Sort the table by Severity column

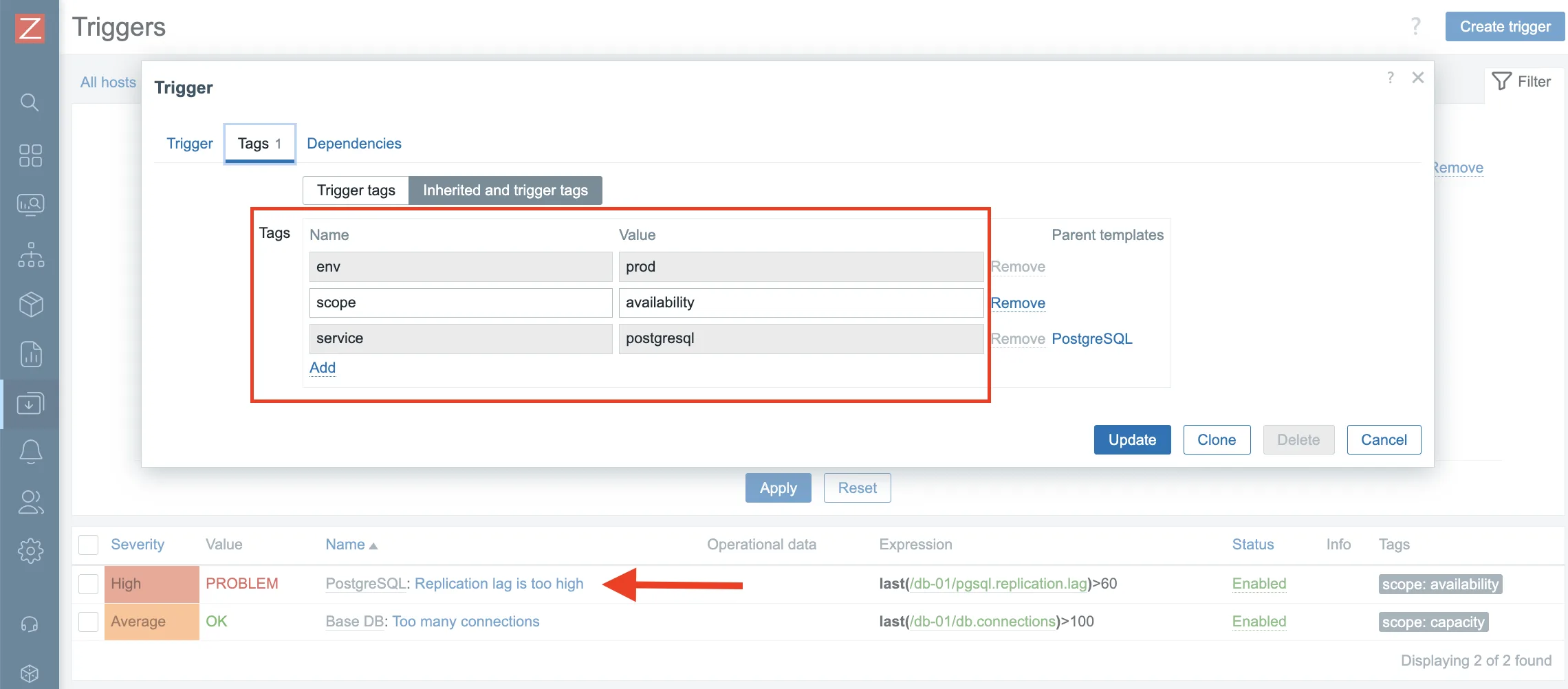(138, 545)
